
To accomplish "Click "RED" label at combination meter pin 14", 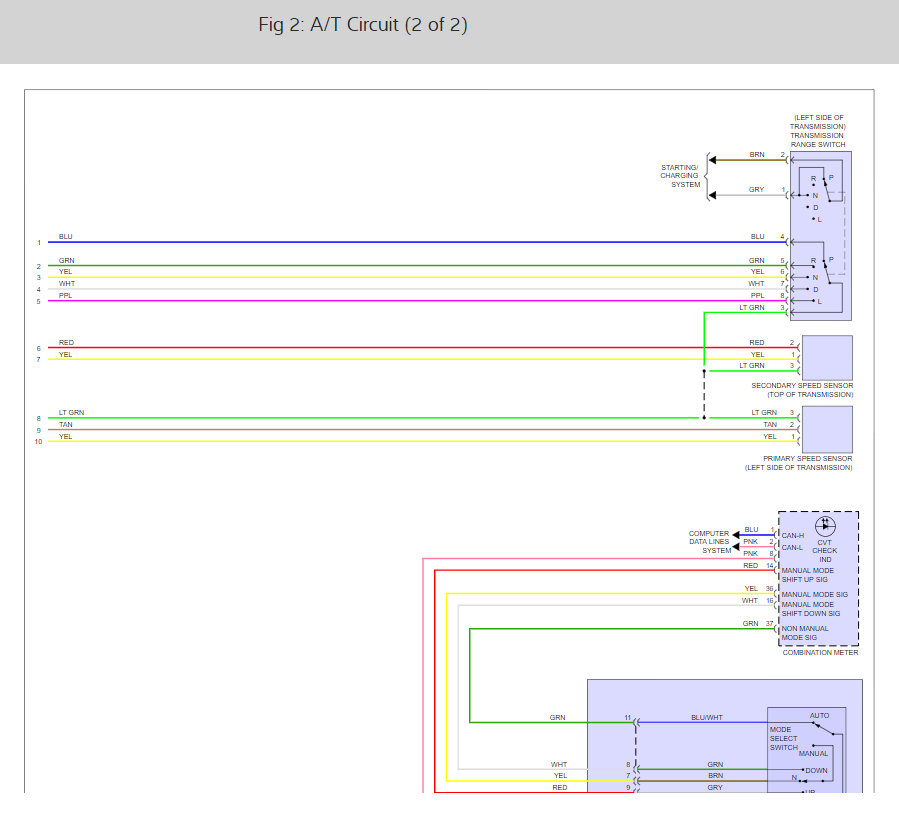I will click(x=751, y=565).
